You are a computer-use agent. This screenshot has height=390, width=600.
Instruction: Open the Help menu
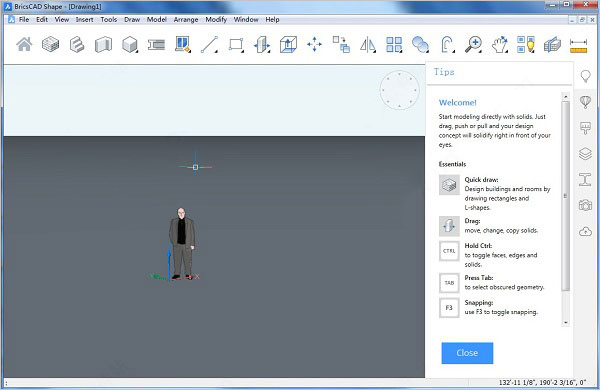(x=272, y=20)
